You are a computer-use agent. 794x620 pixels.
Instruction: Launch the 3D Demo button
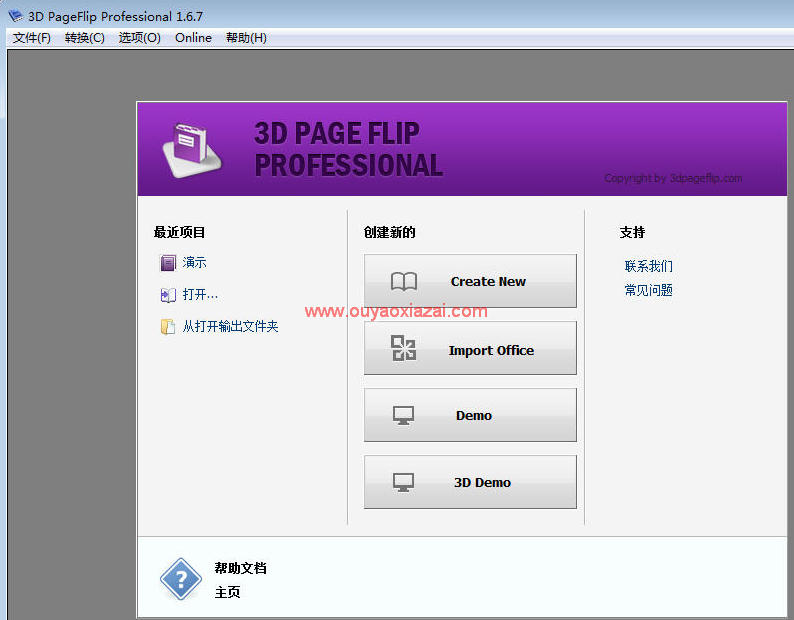[470, 482]
